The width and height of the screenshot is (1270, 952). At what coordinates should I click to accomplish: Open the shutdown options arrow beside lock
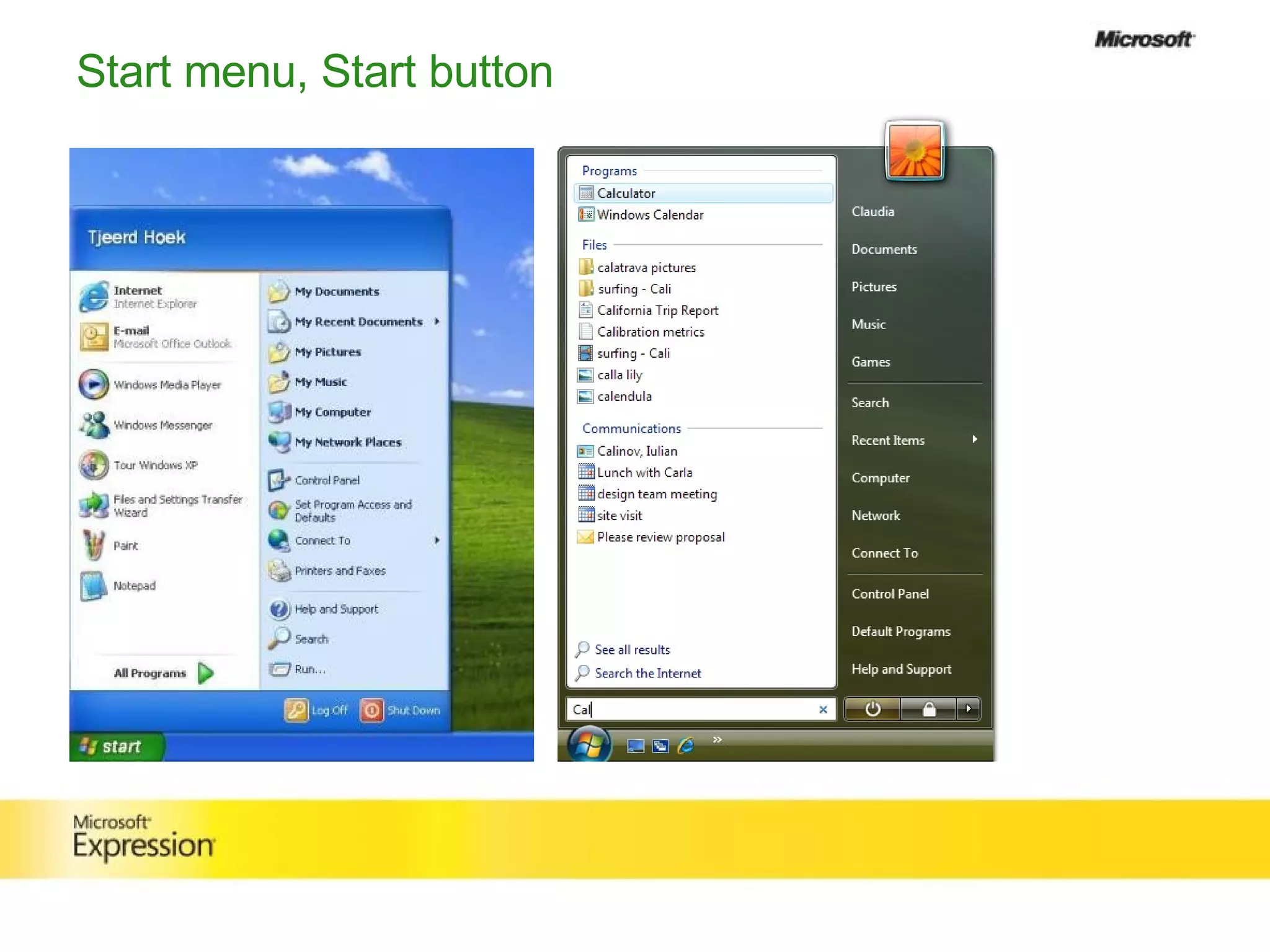pos(968,709)
